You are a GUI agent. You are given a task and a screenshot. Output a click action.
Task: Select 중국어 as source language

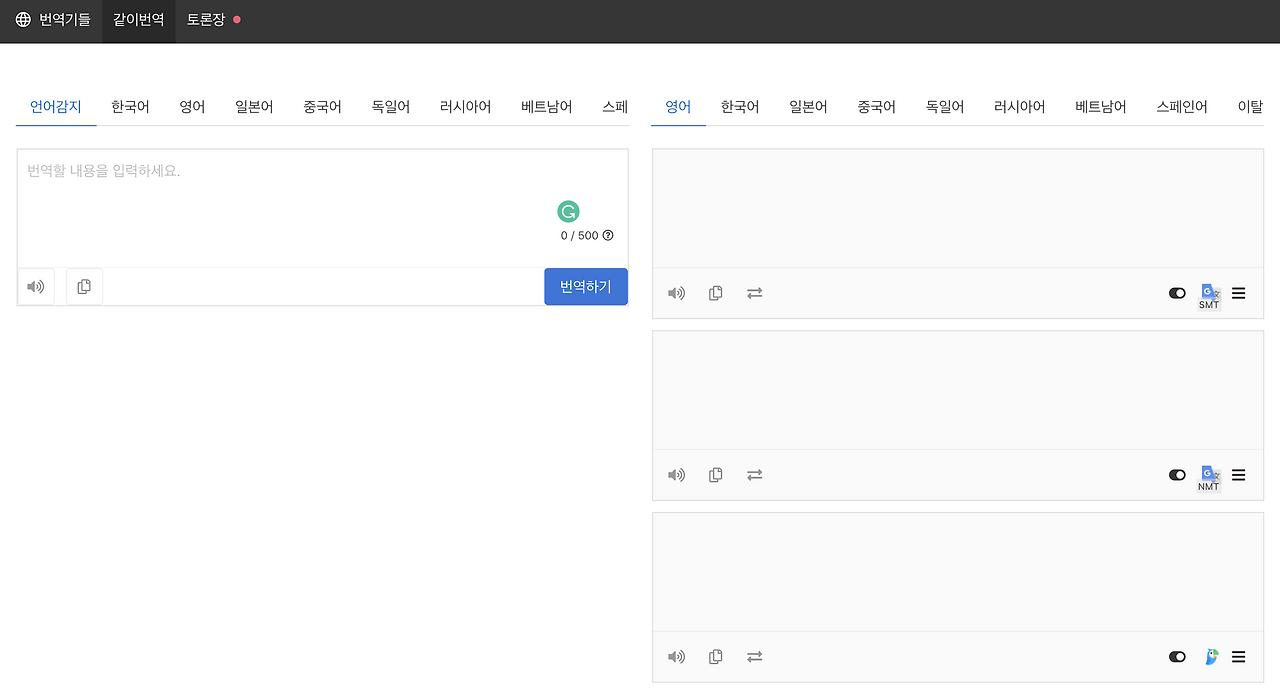(322, 107)
